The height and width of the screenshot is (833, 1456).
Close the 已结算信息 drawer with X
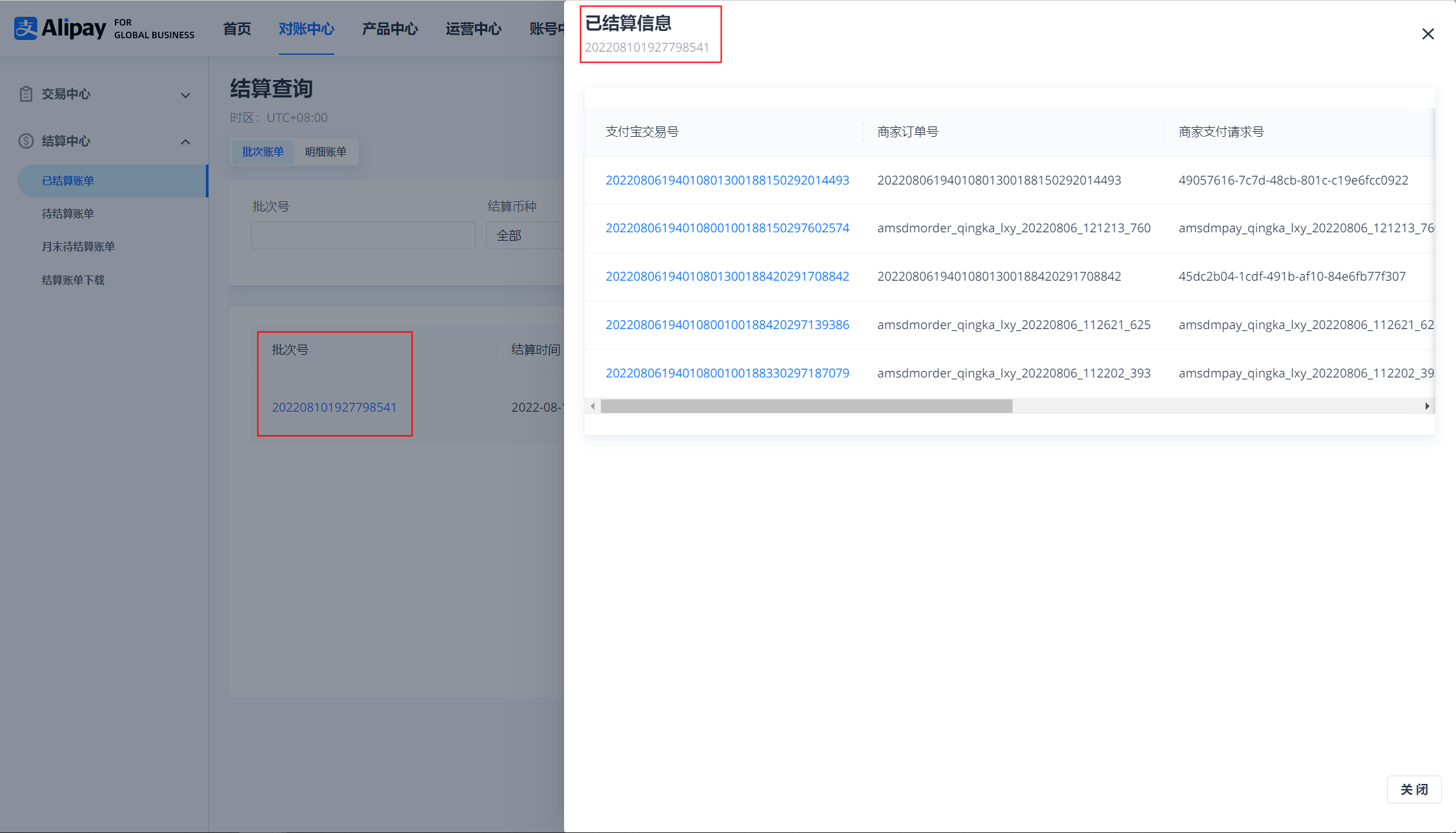click(1428, 34)
